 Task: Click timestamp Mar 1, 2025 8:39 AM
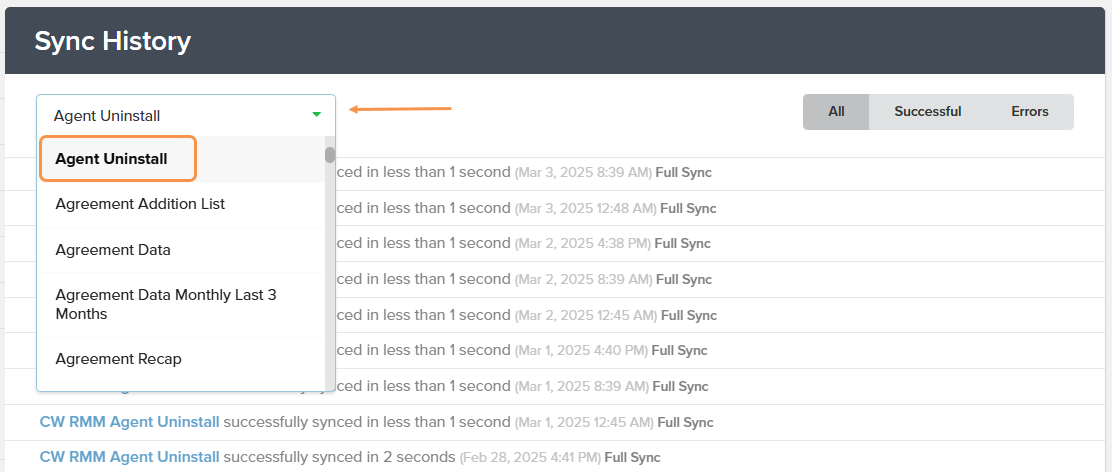[582, 387]
